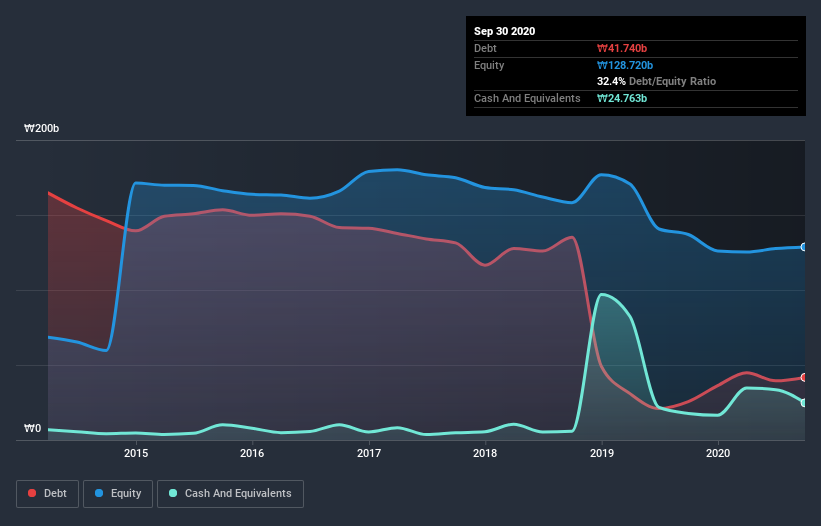The image size is (821, 526).
Task: Click the red Debt endpoint marker
Action: tap(804, 377)
